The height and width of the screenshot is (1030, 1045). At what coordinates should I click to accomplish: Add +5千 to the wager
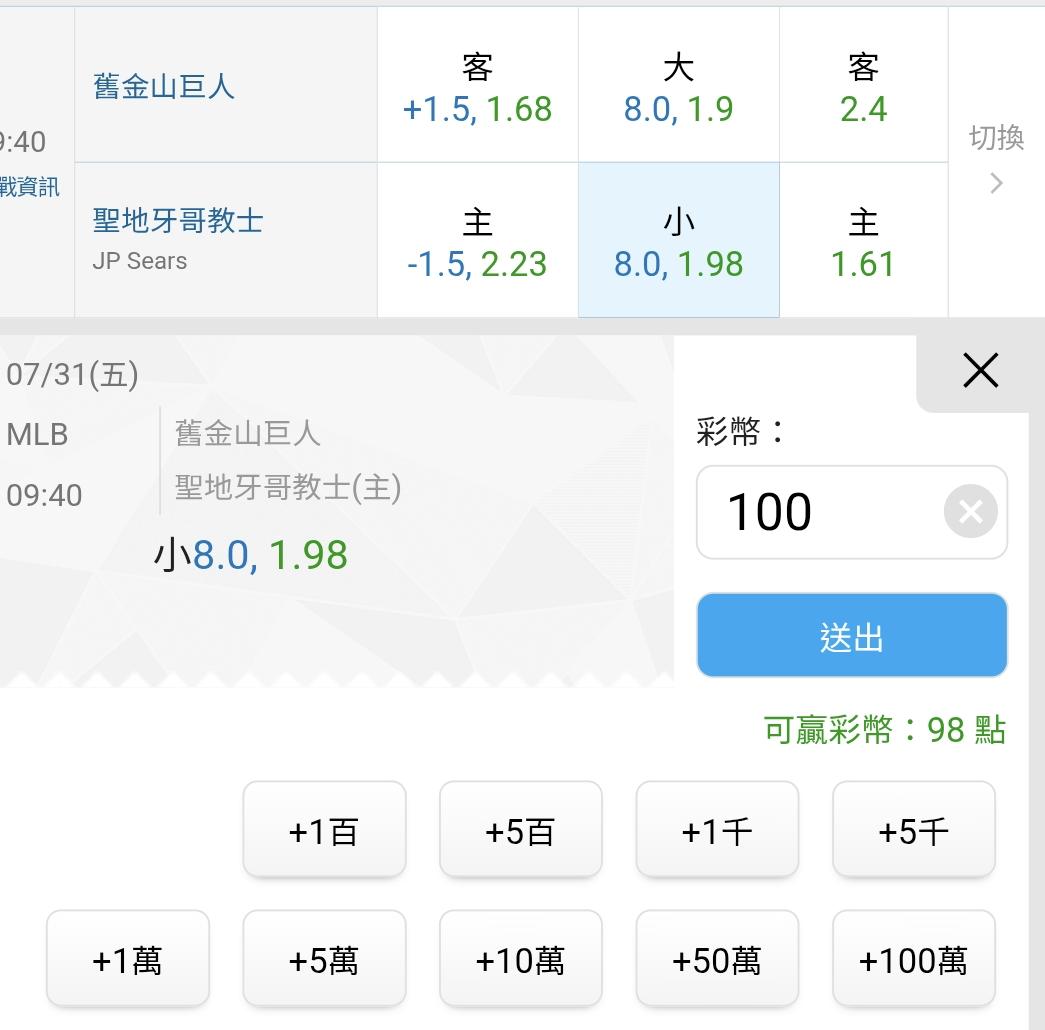[914, 829]
